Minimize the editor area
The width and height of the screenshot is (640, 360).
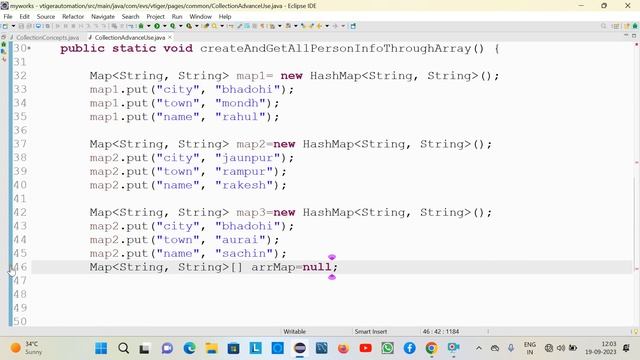(626, 36)
